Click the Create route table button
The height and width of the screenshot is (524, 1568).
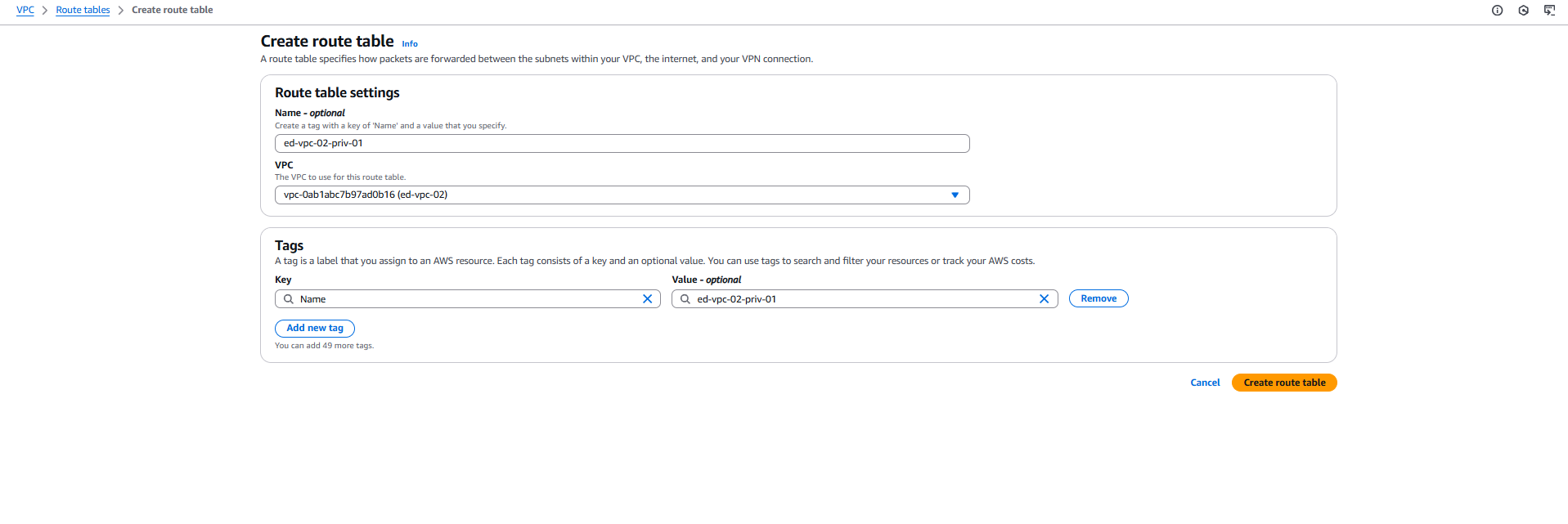[1284, 383]
